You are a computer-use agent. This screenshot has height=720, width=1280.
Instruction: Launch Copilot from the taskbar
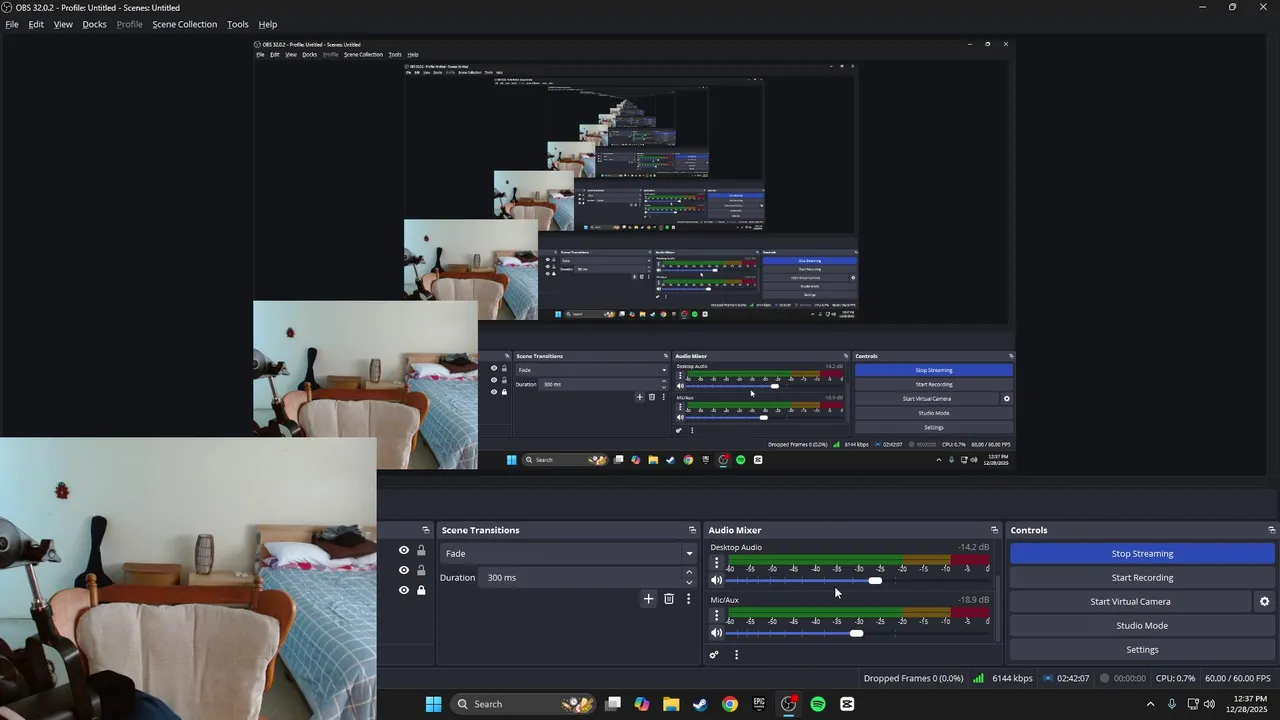tap(642, 704)
